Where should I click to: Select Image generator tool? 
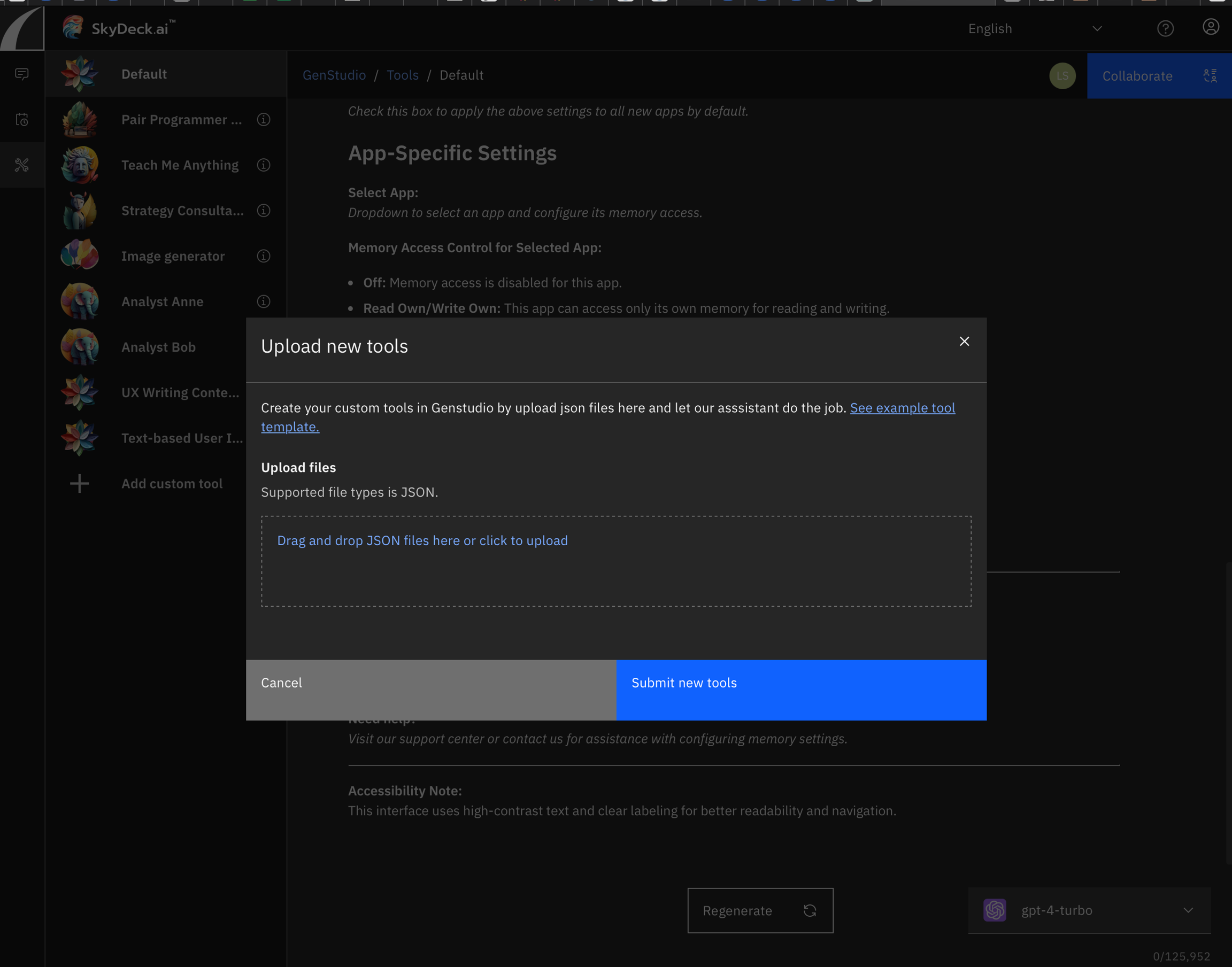pyautogui.click(x=166, y=256)
